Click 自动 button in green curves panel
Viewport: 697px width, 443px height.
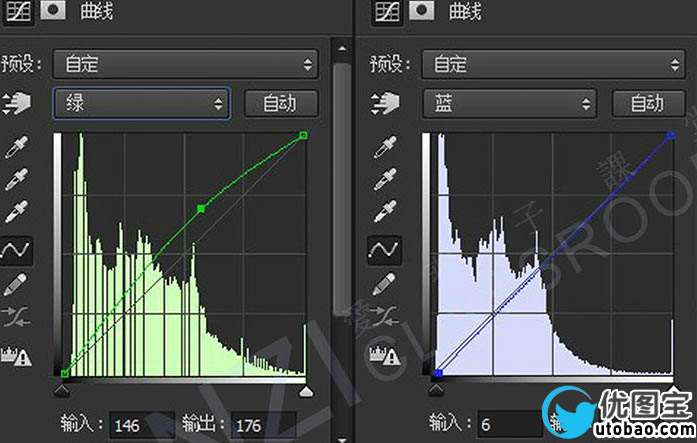coord(281,104)
